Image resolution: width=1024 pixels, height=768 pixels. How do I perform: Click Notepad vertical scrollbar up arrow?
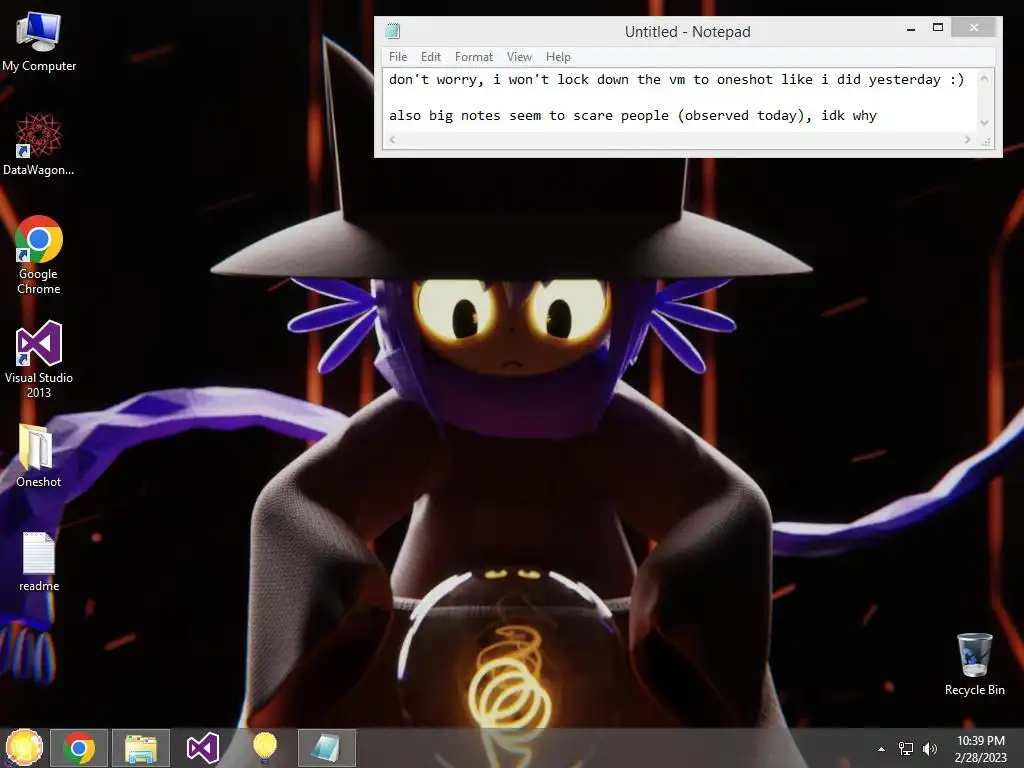pyautogui.click(x=984, y=78)
